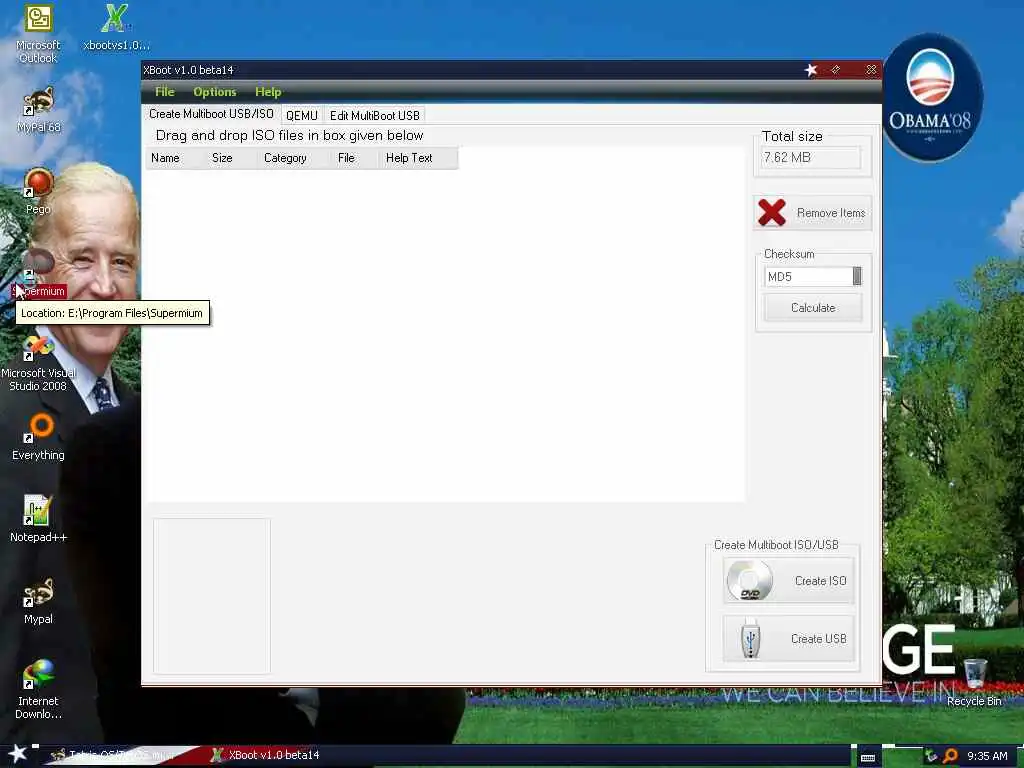The width and height of the screenshot is (1024, 768).
Task: Click the USB stick icon for Create USB
Action: 750,638
